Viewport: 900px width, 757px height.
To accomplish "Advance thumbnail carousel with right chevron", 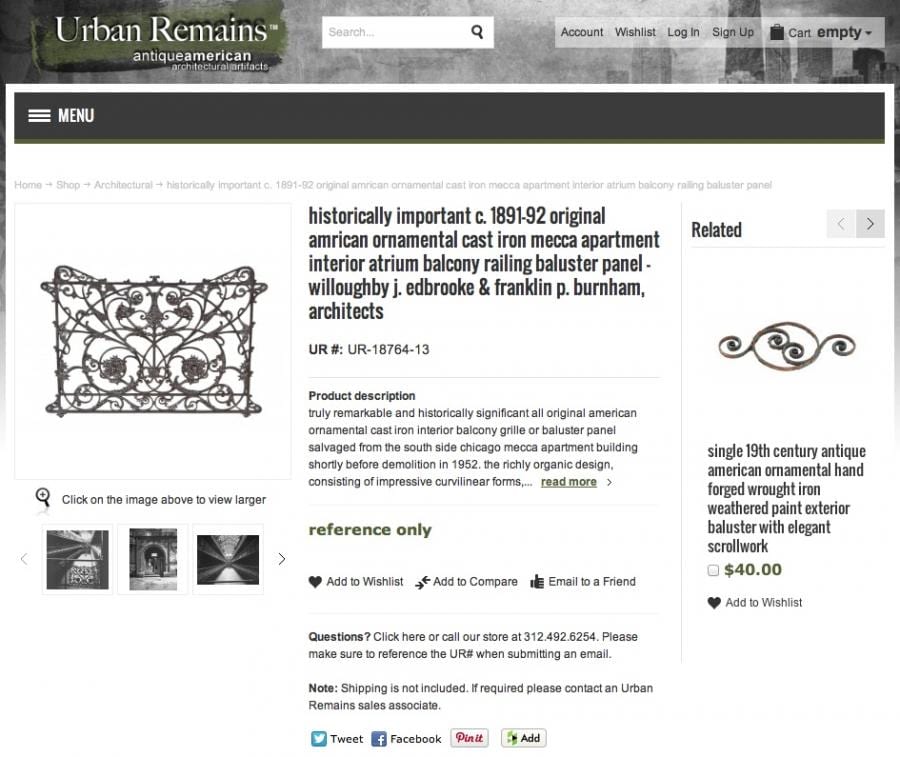I will pyautogui.click(x=281, y=558).
